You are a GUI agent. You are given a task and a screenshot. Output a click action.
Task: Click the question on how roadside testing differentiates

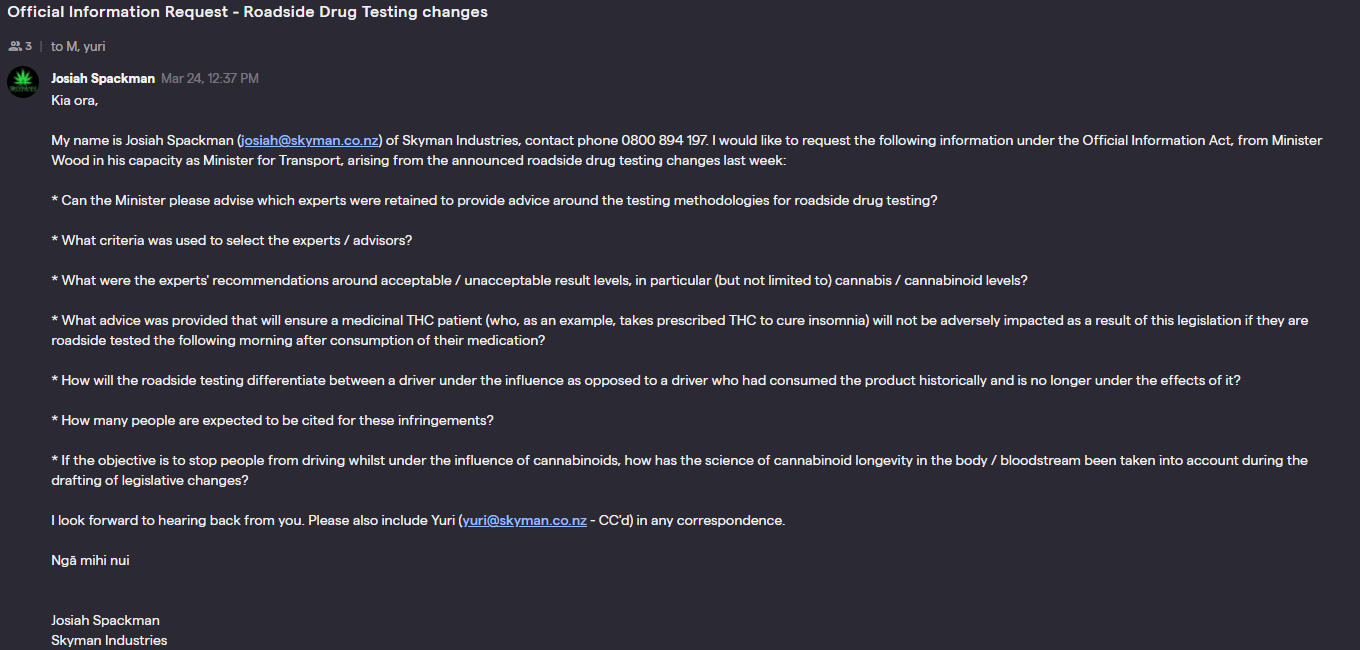pyautogui.click(x=646, y=380)
